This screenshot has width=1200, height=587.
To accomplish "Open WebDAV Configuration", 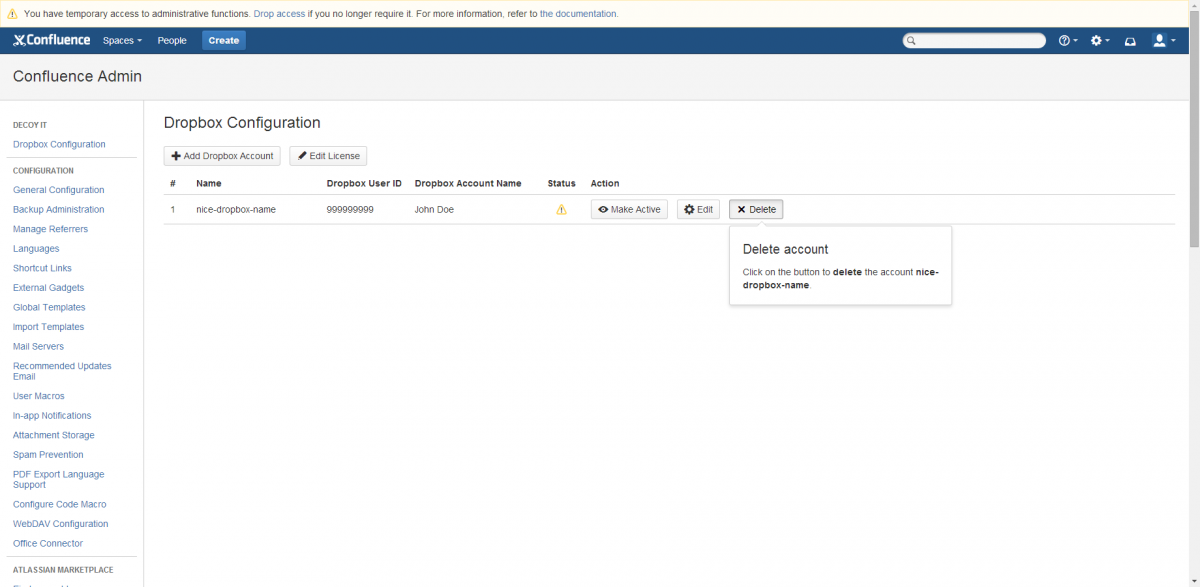I will [x=60, y=524].
